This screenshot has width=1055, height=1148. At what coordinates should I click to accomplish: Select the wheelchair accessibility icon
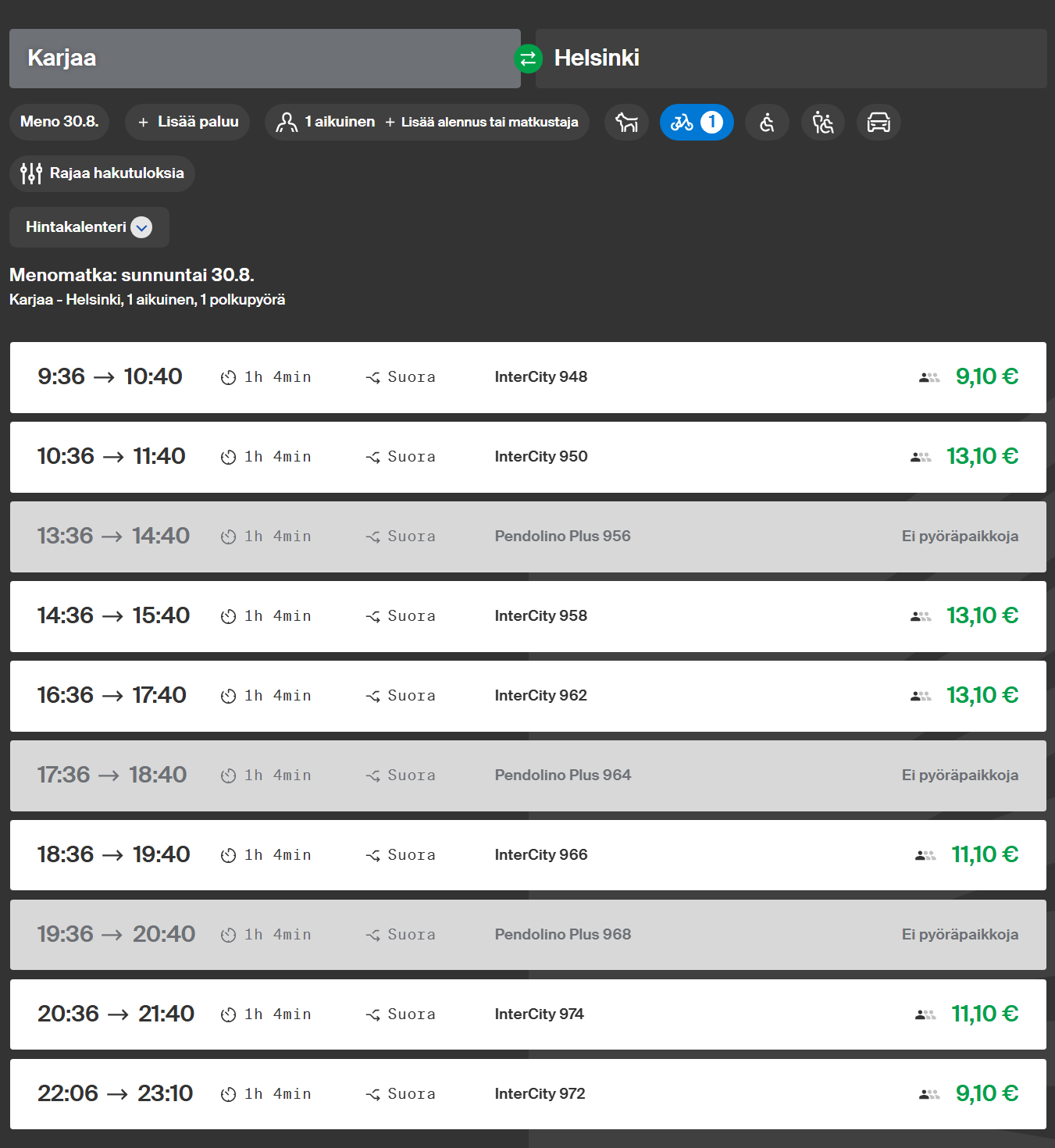pos(767,123)
